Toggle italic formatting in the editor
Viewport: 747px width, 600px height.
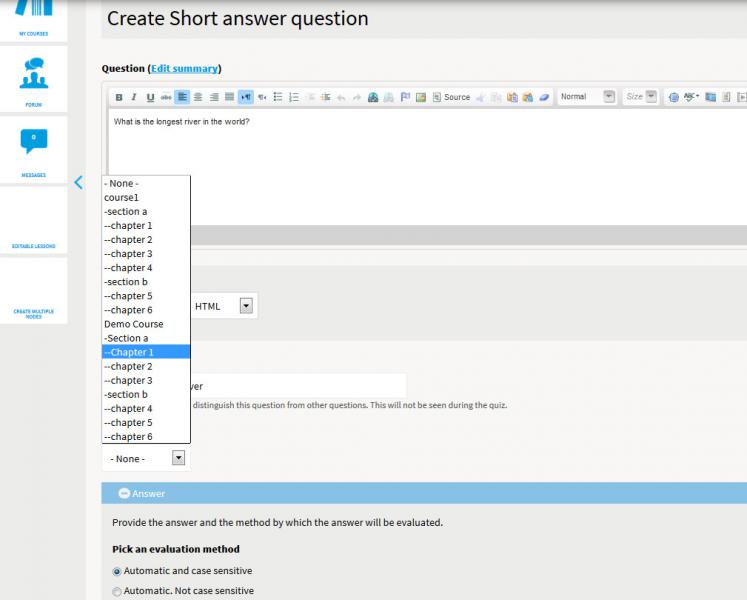pyautogui.click(x=134, y=97)
